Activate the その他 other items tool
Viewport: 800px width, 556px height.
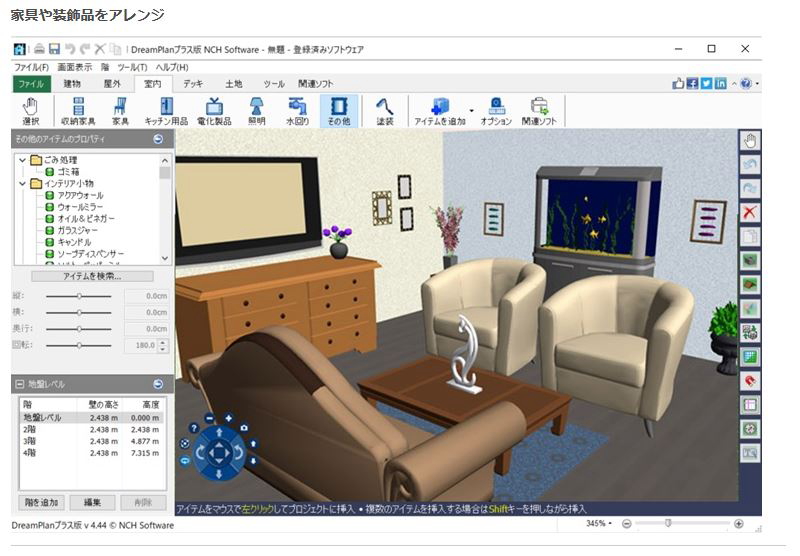[339, 111]
